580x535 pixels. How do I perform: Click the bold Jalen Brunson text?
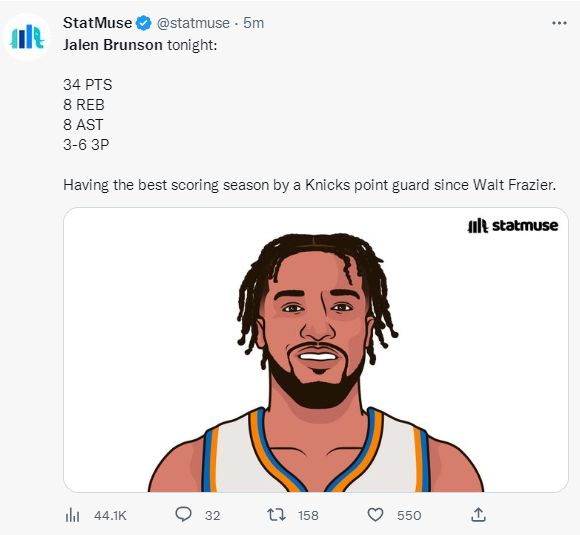pyautogui.click(x=113, y=45)
